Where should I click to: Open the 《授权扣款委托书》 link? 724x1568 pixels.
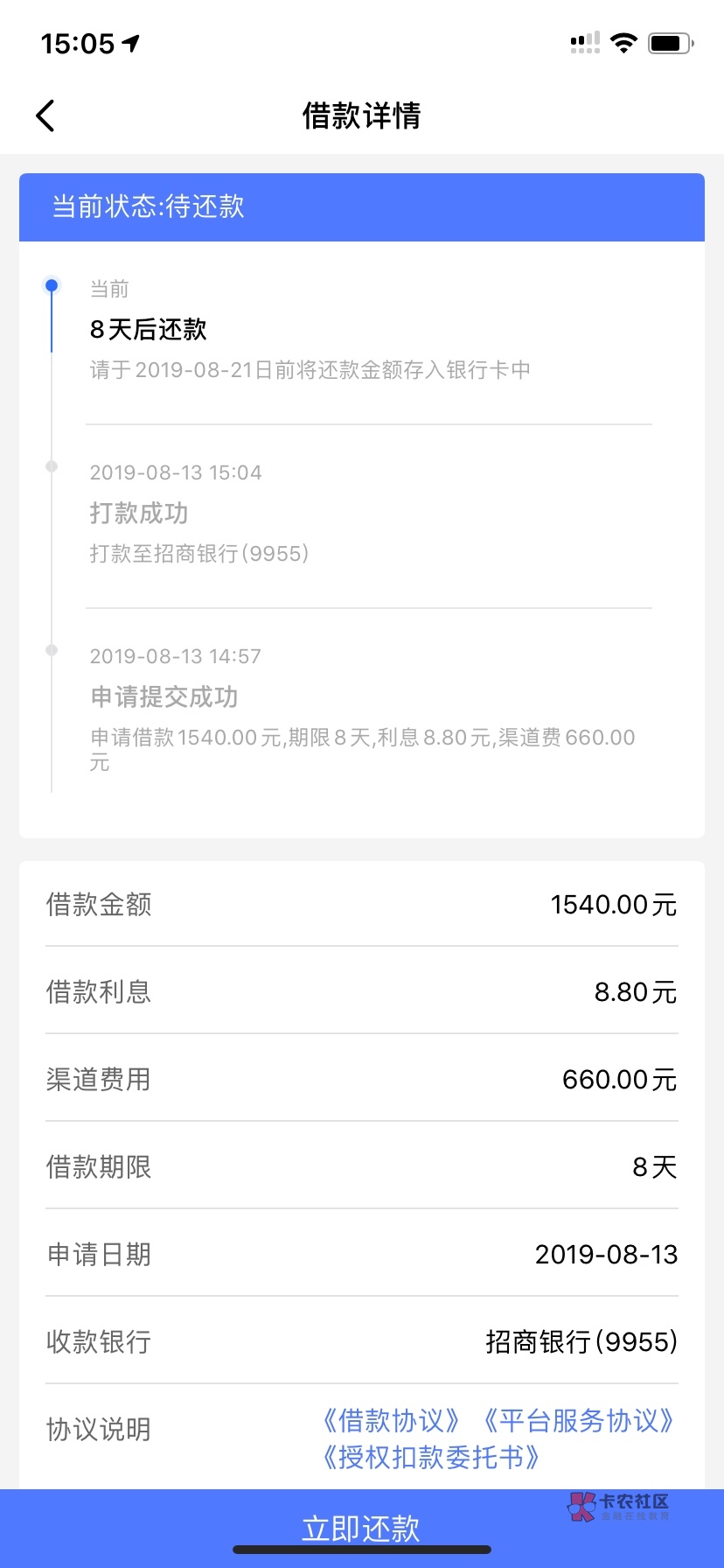[430, 1457]
